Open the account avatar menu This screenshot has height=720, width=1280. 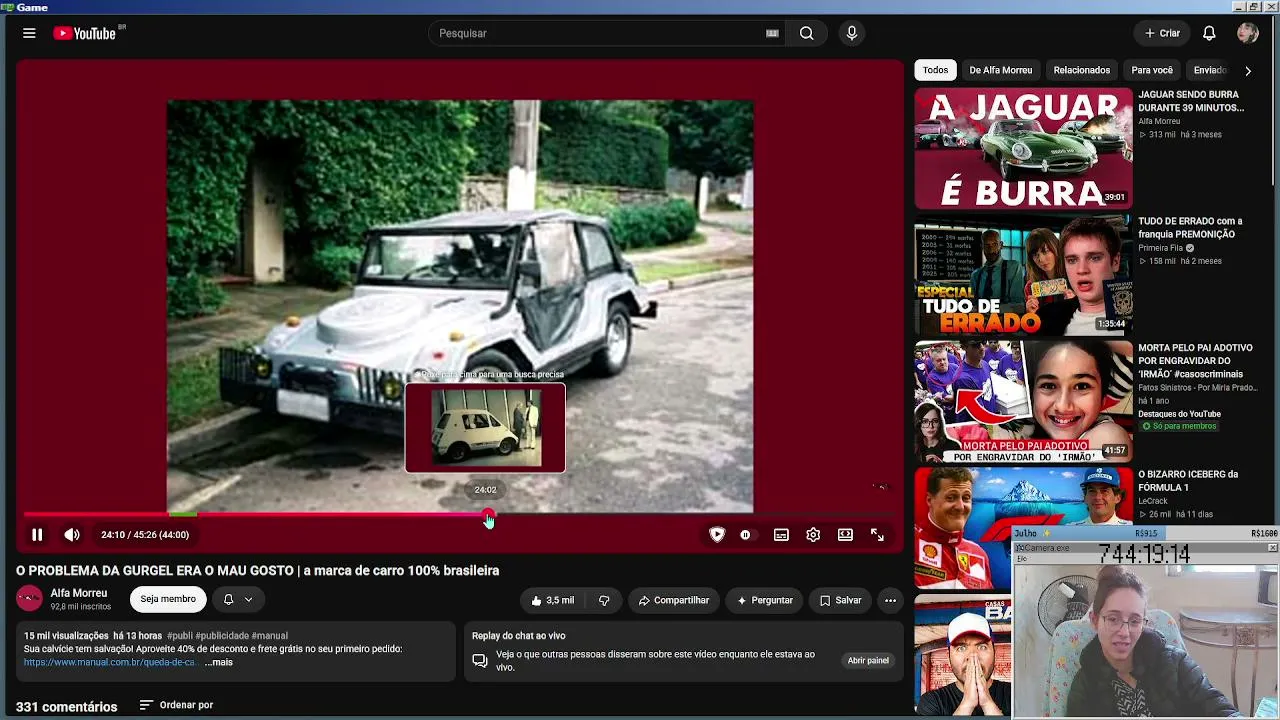[1247, 33]
